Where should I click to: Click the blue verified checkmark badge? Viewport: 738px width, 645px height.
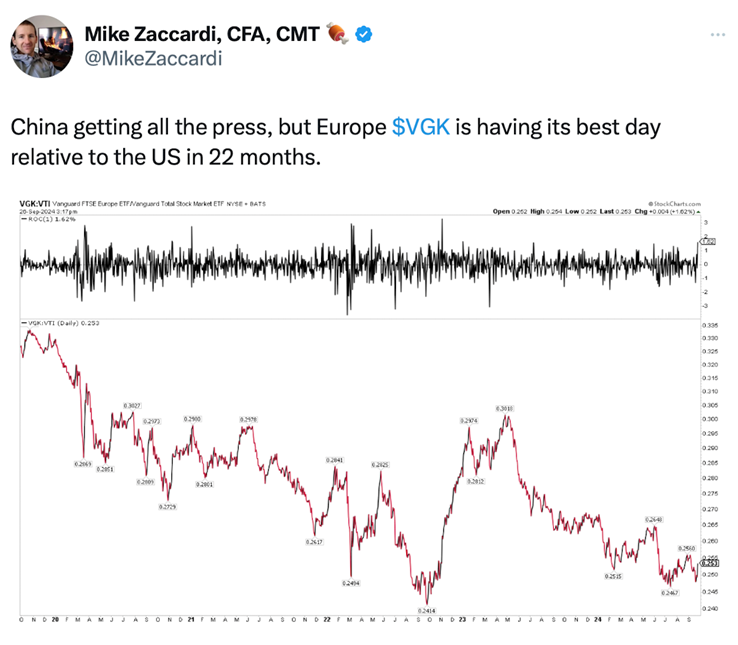tap(366, 35)
